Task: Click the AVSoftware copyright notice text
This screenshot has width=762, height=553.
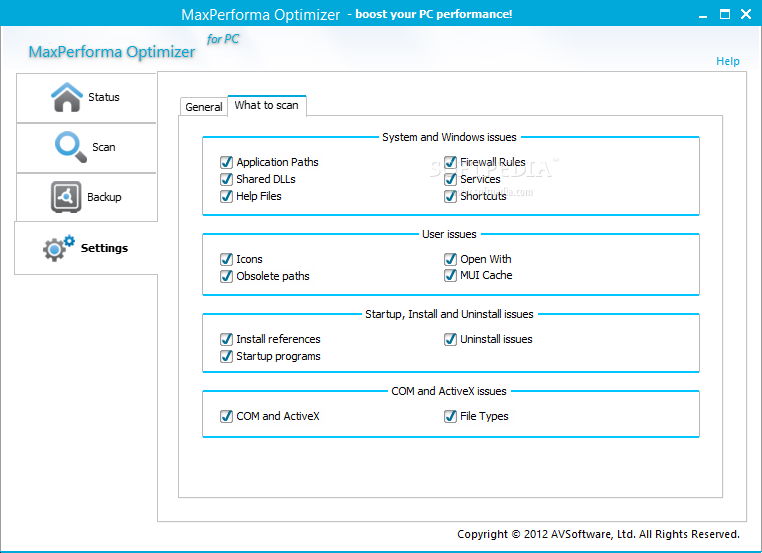Action: 598,534
